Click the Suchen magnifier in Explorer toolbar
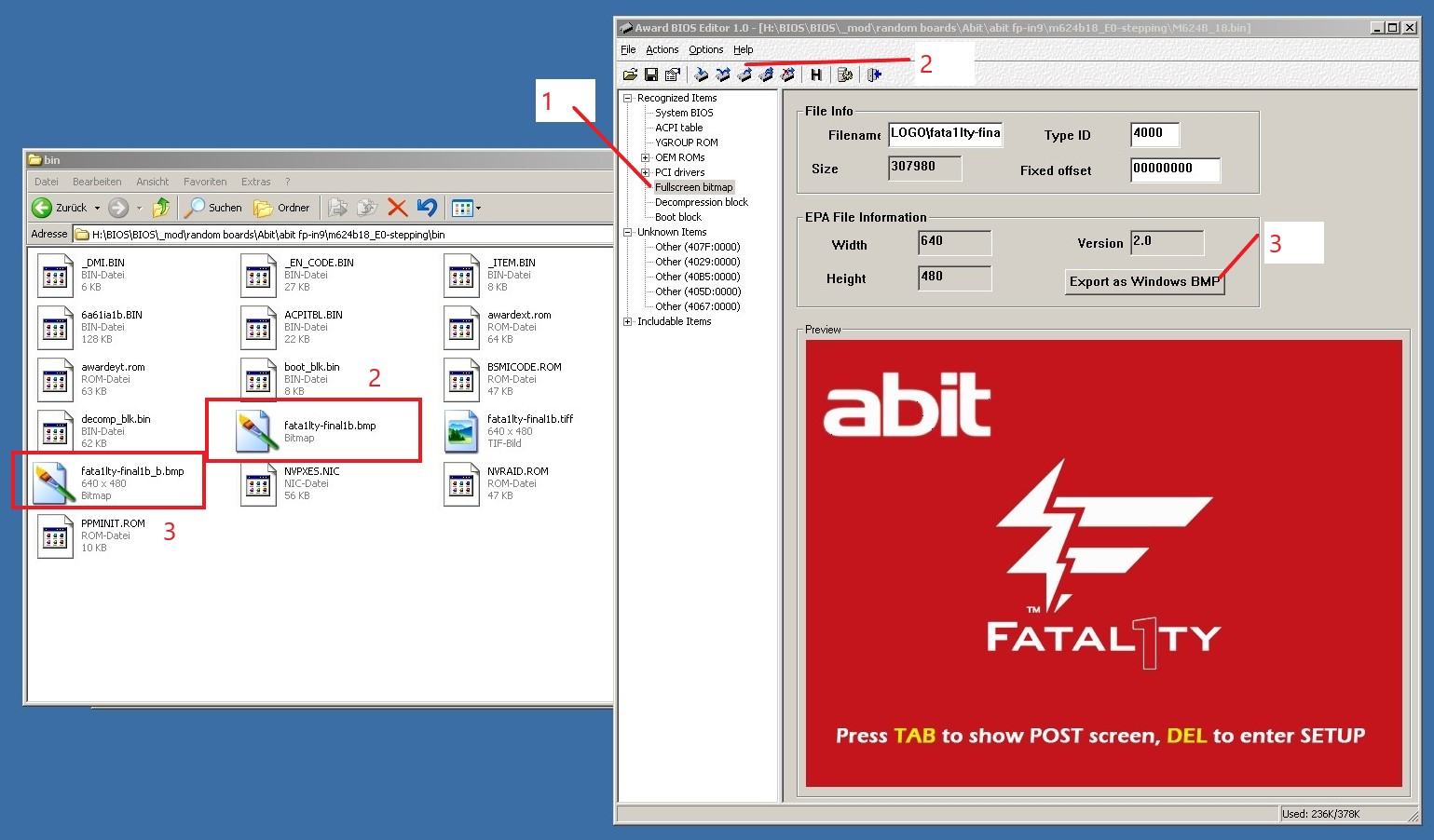Screen dimensions: 1434x840 pos(195,208)
